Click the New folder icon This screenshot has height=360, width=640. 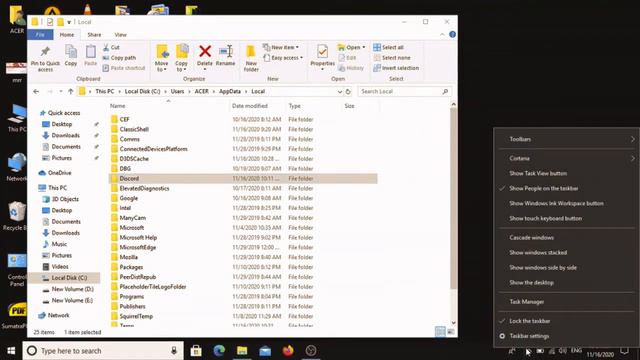(x=251, y=52)
